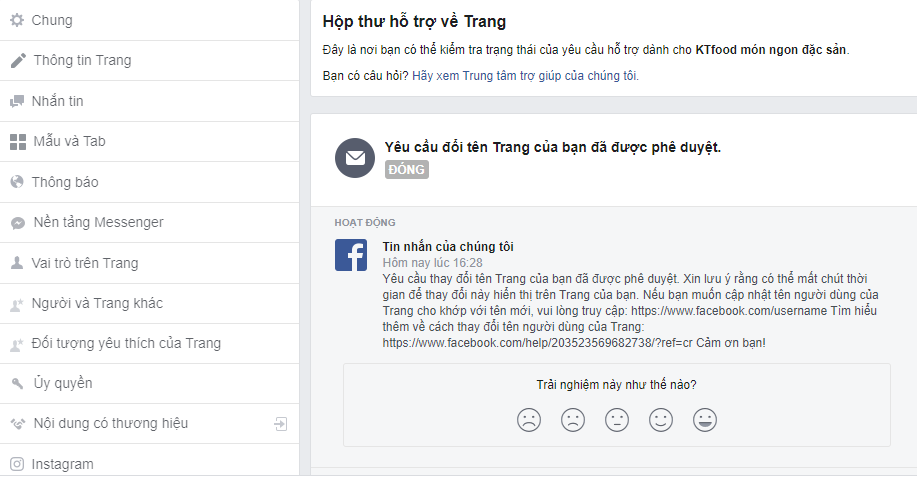Click the globe icon beside Thông báo
Screen dimensions: 917x479
click(17, 182)
